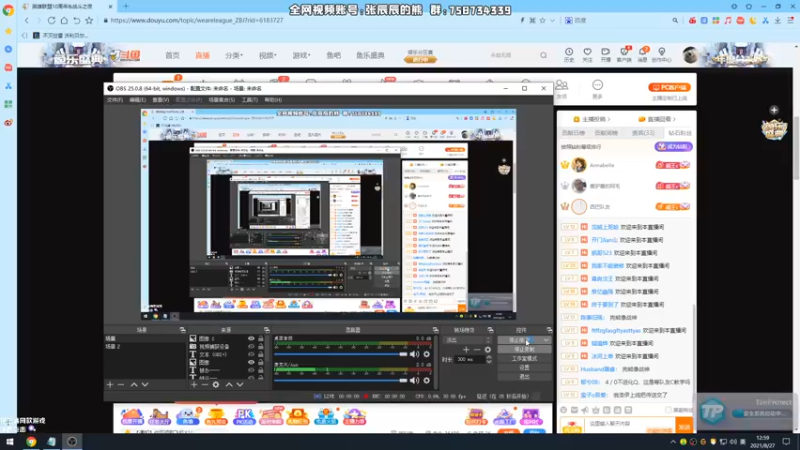
Task: Open the more (ellipsis) icon above chat
Action: pyautogui.click(x=597, y=85)
